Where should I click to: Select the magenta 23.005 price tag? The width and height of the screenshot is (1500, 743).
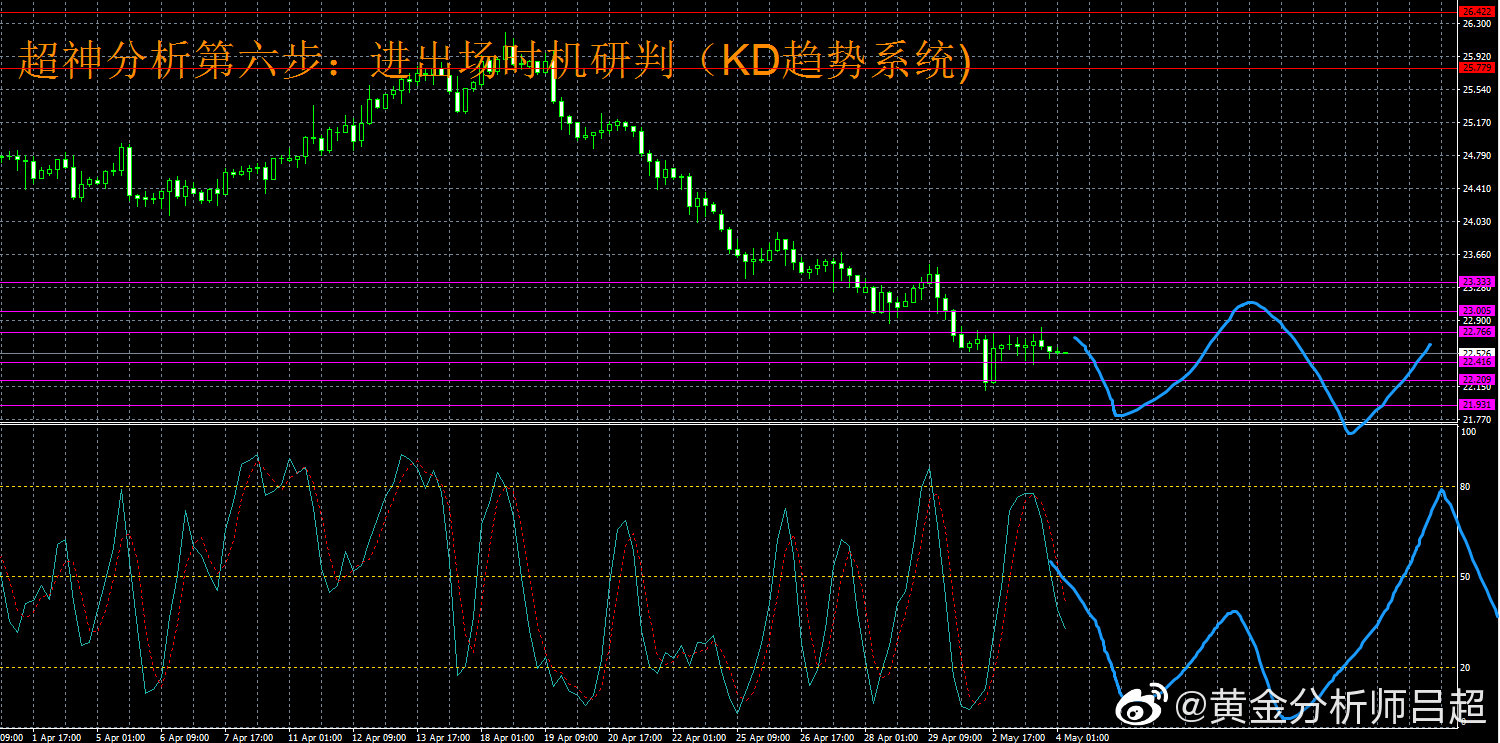(x=1477, y=311)
